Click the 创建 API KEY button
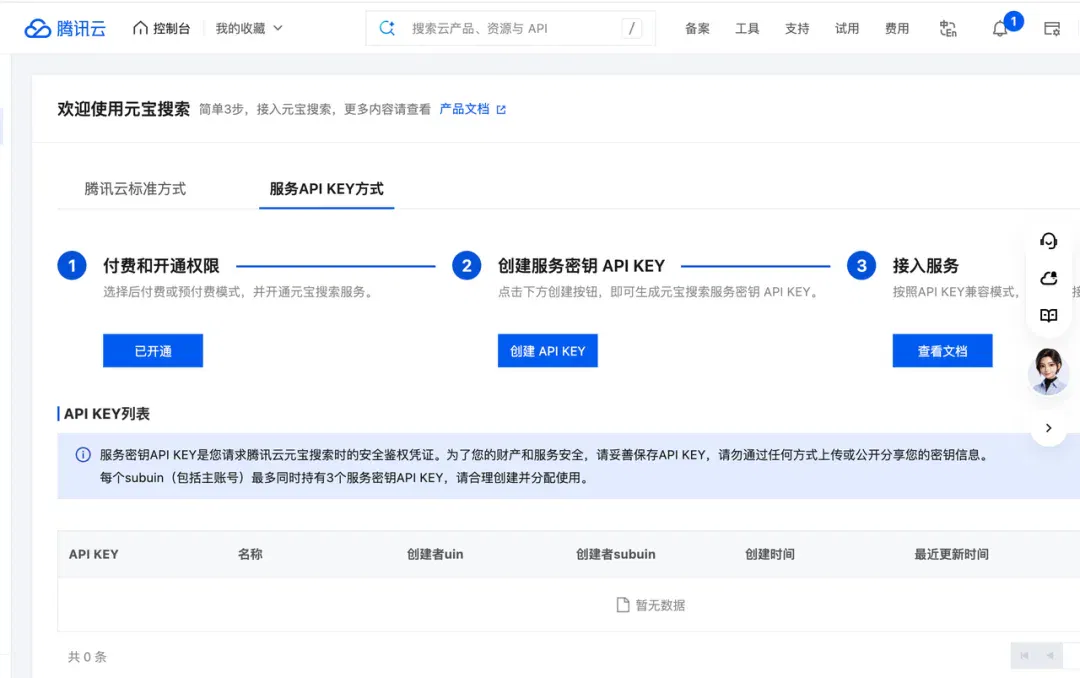 (548, 351)
